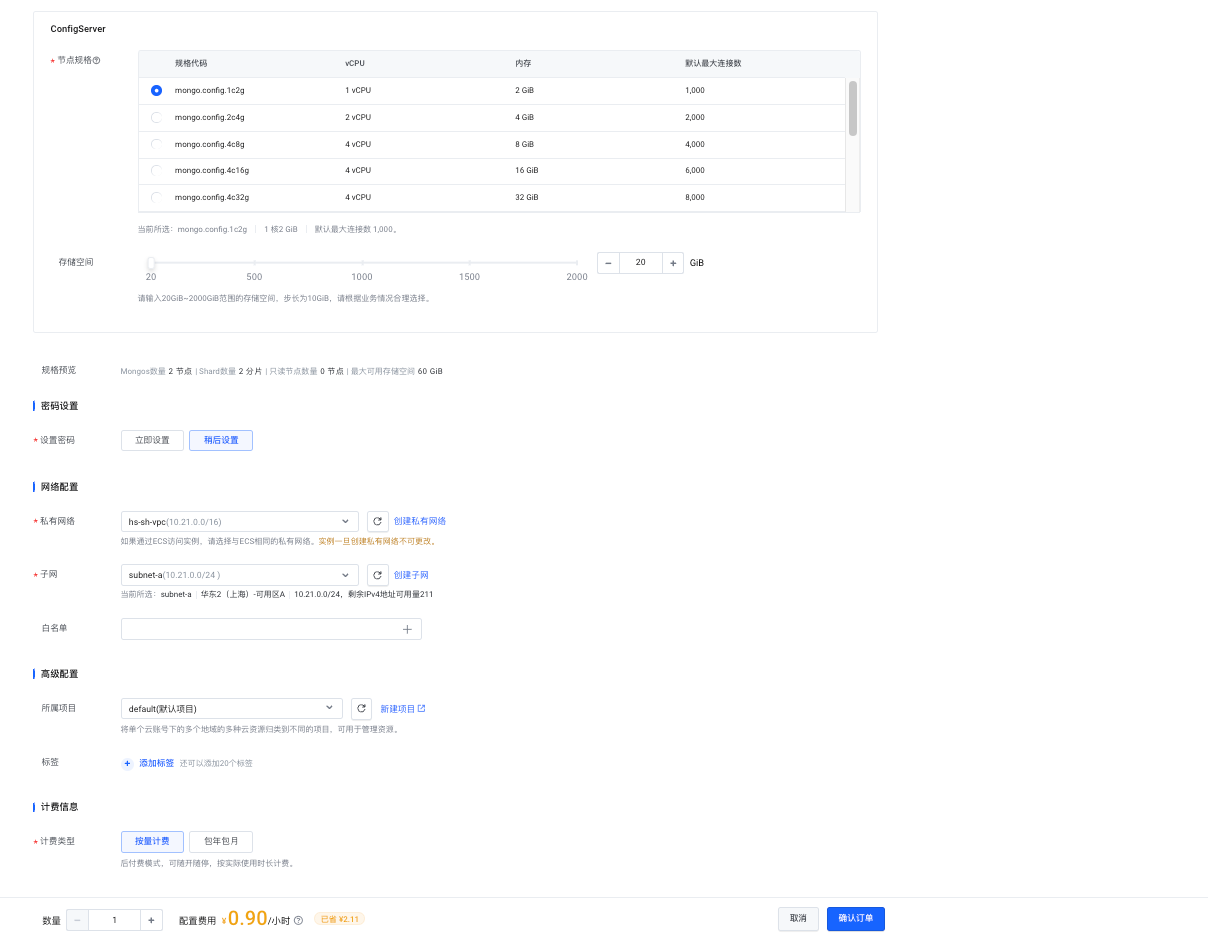Open the 子网 selection dropdown

[x=239, y=575]
